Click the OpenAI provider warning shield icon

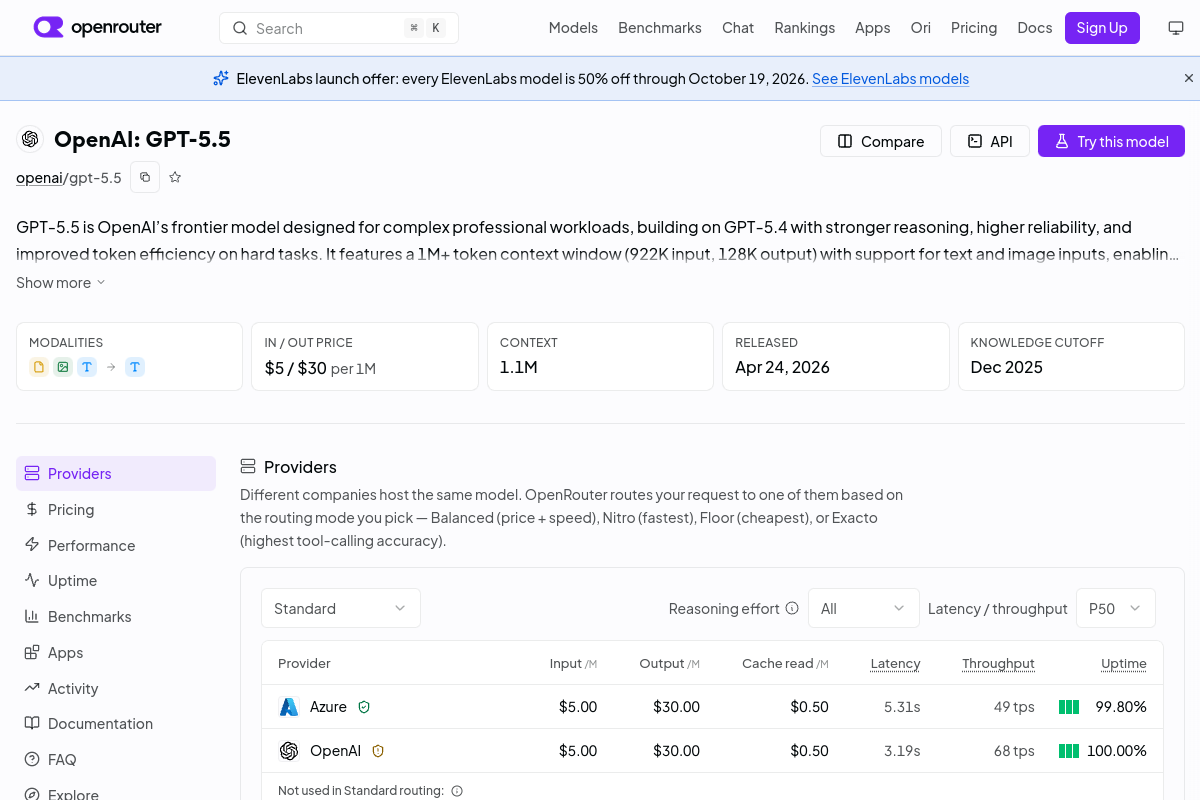378,751
